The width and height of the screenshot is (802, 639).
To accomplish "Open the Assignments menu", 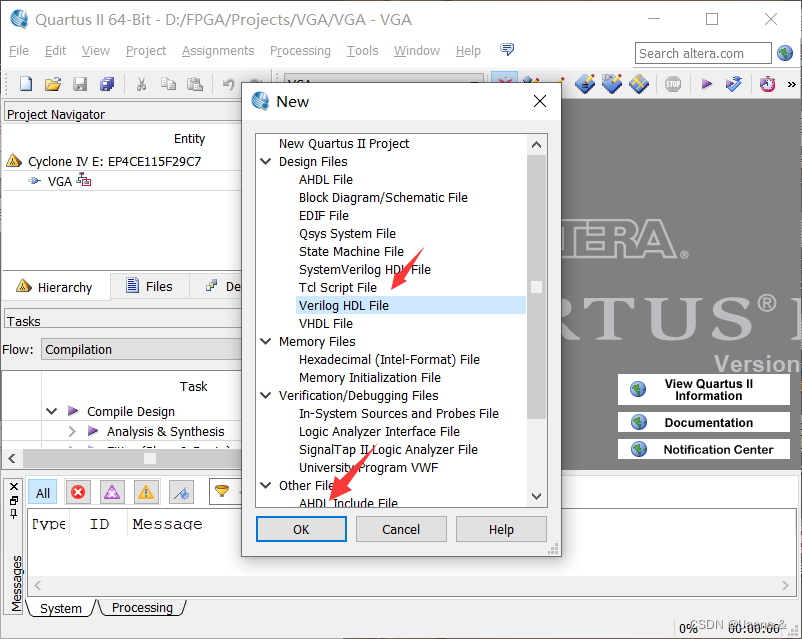I will [x=218, y=51].
